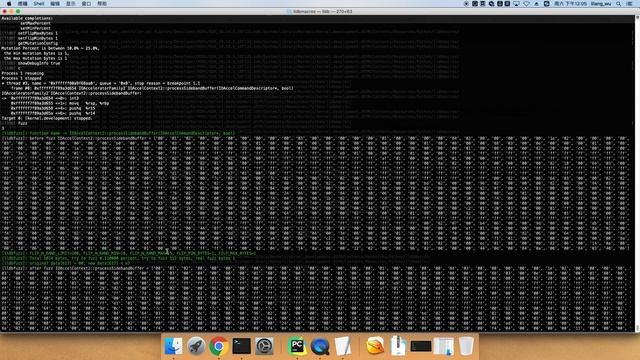Image resolution: width=640 pixels, height=360 pixels.
Task: Open the Window menu in menu bar
Action: point(86,4)
